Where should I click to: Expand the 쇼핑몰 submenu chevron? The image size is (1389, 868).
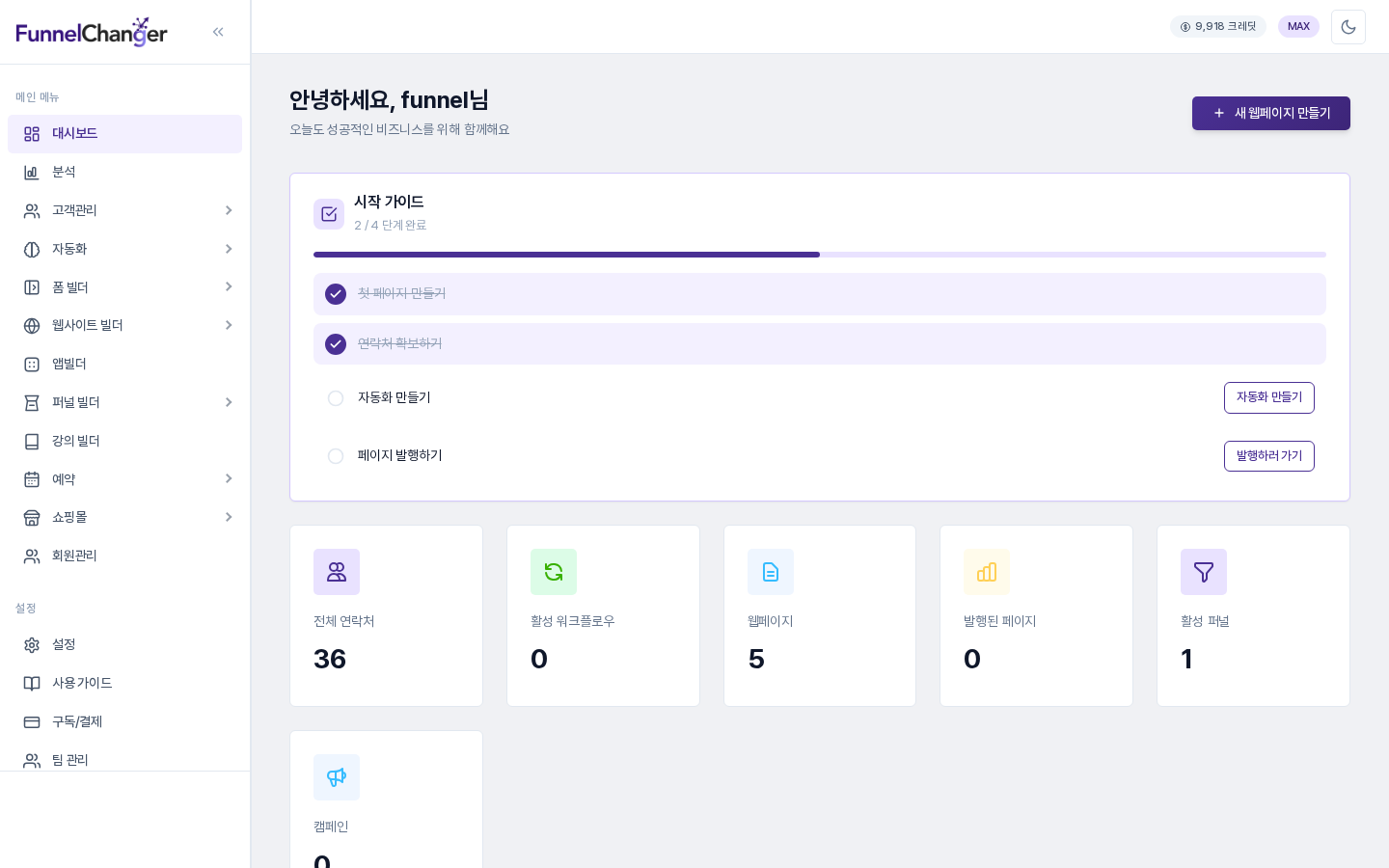(x=229, y=517)
